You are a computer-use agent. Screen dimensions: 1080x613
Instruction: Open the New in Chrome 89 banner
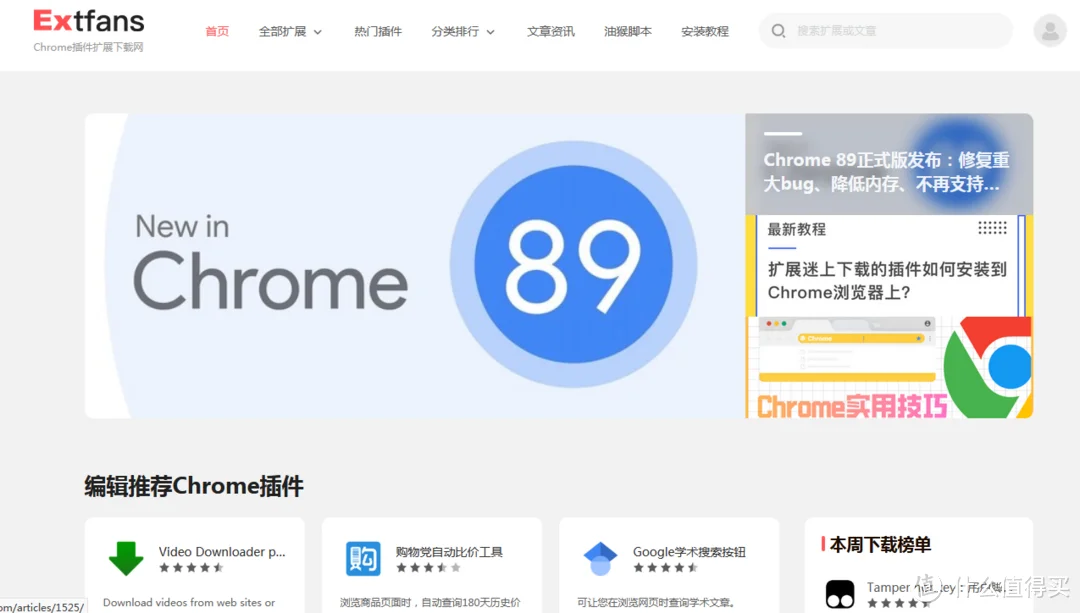point(415,266)
